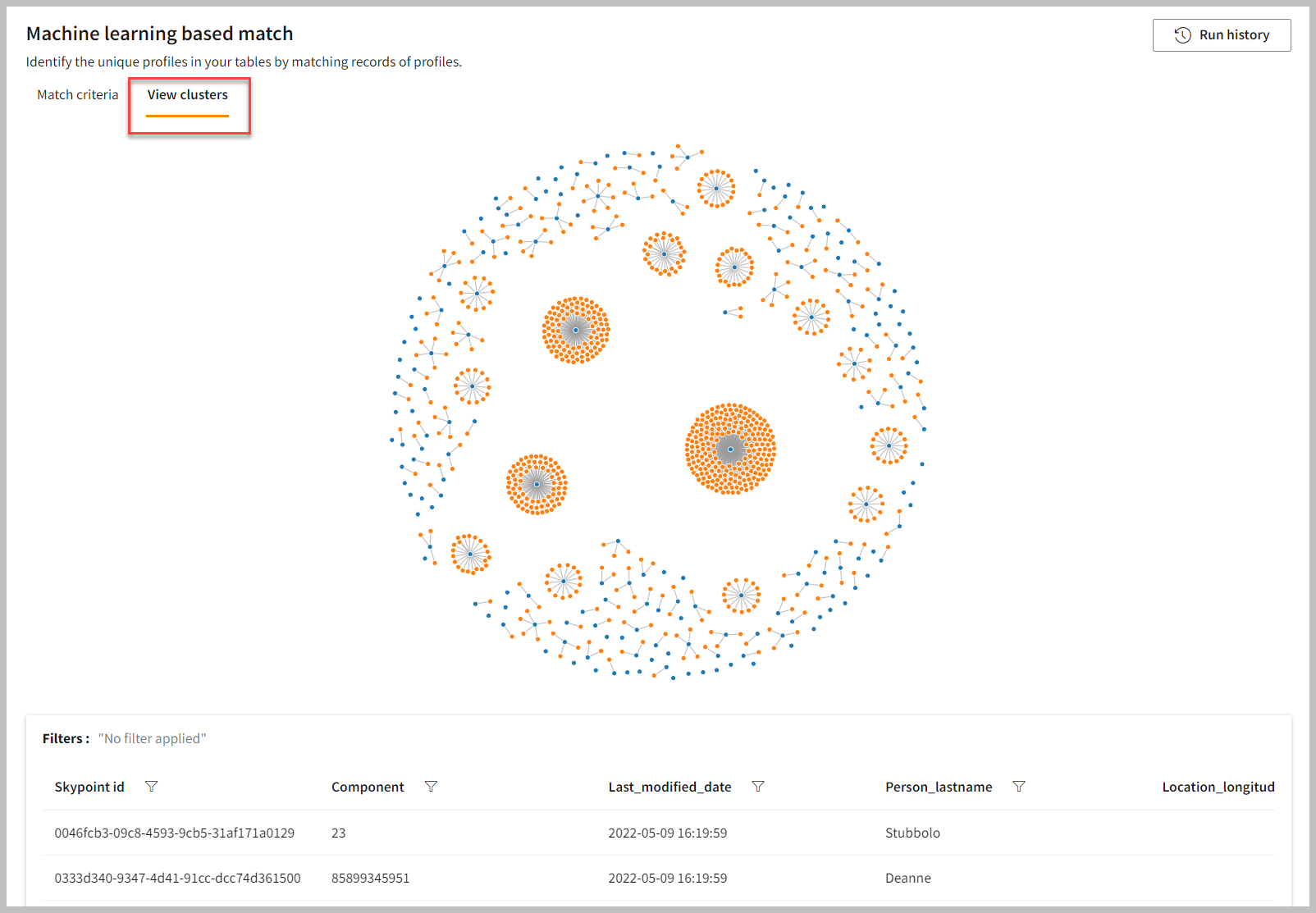Click the filter icon beside Skypoint id
Viewport: 1316px width, 913px height.
(x=151, y=787)
